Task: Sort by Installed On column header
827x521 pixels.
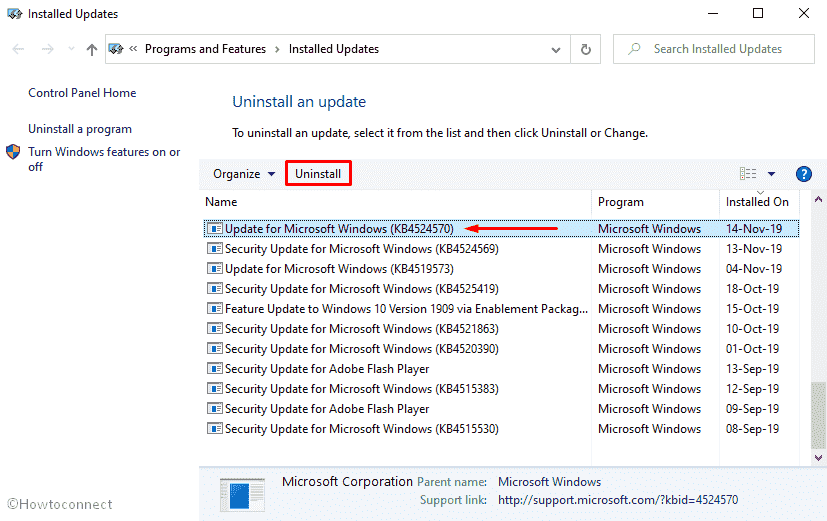Action: click(759, 202)
